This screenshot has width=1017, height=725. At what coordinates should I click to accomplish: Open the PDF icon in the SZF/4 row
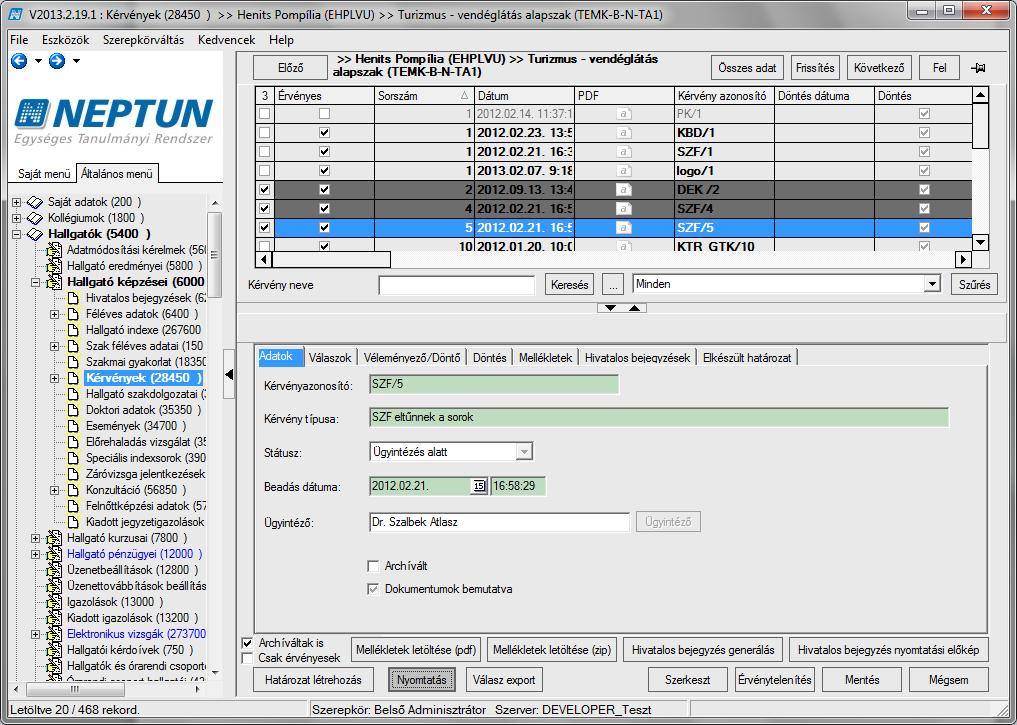624,209
